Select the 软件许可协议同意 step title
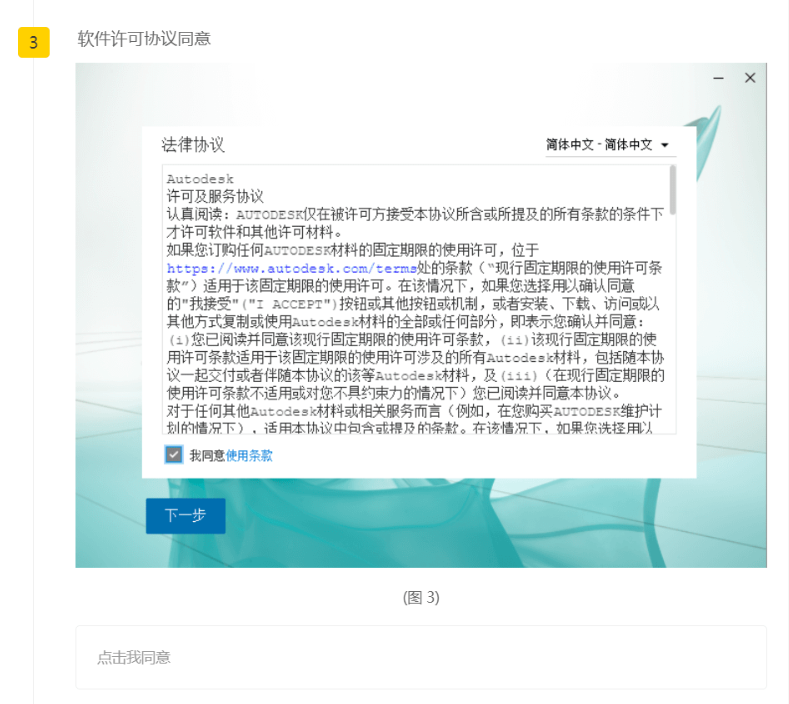Viewport: 789px width, 704px height. [x=144, y=39]
